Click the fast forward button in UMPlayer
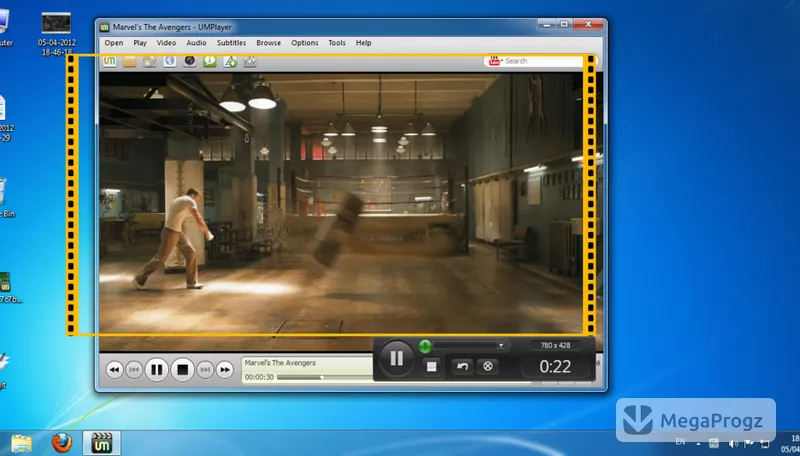This screenshot has height=456, width=800. (225, 370)
